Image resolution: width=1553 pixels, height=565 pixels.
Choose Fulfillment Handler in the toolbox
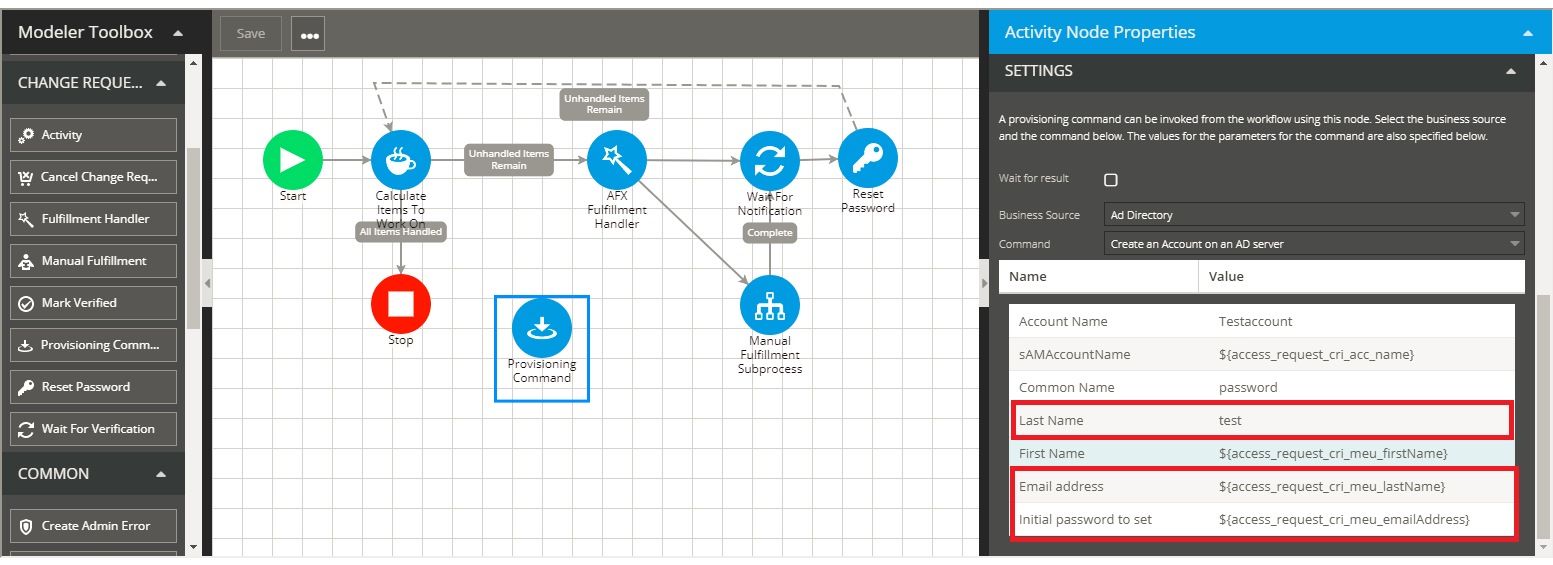click(93, 219)
